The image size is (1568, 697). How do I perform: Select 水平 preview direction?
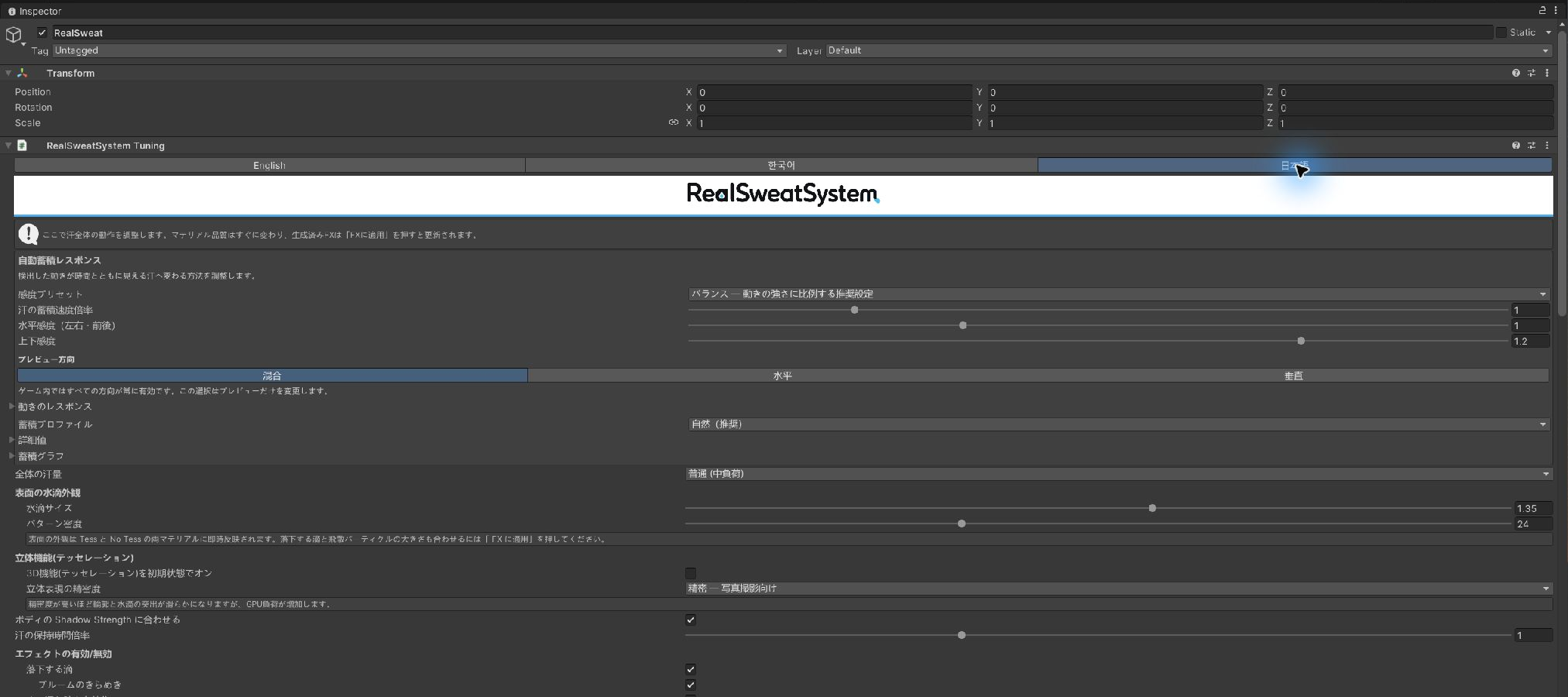782,376
